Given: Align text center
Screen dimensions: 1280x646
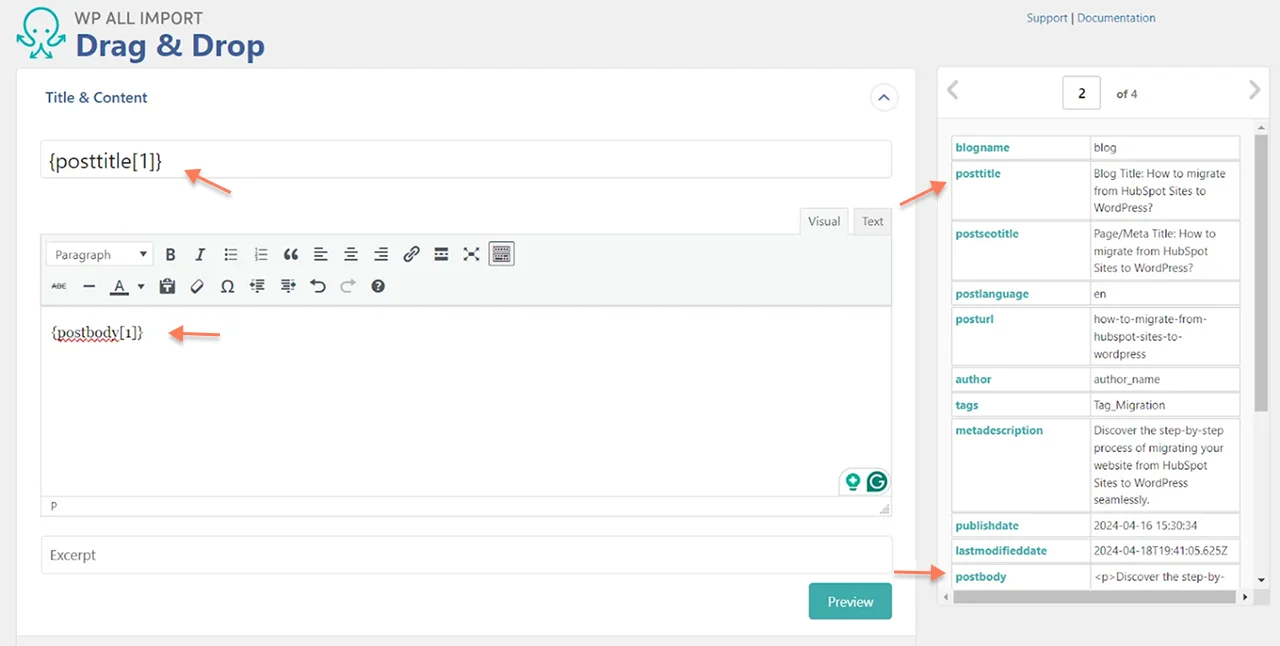Looking at the screenshot, I should coord(351,255).
